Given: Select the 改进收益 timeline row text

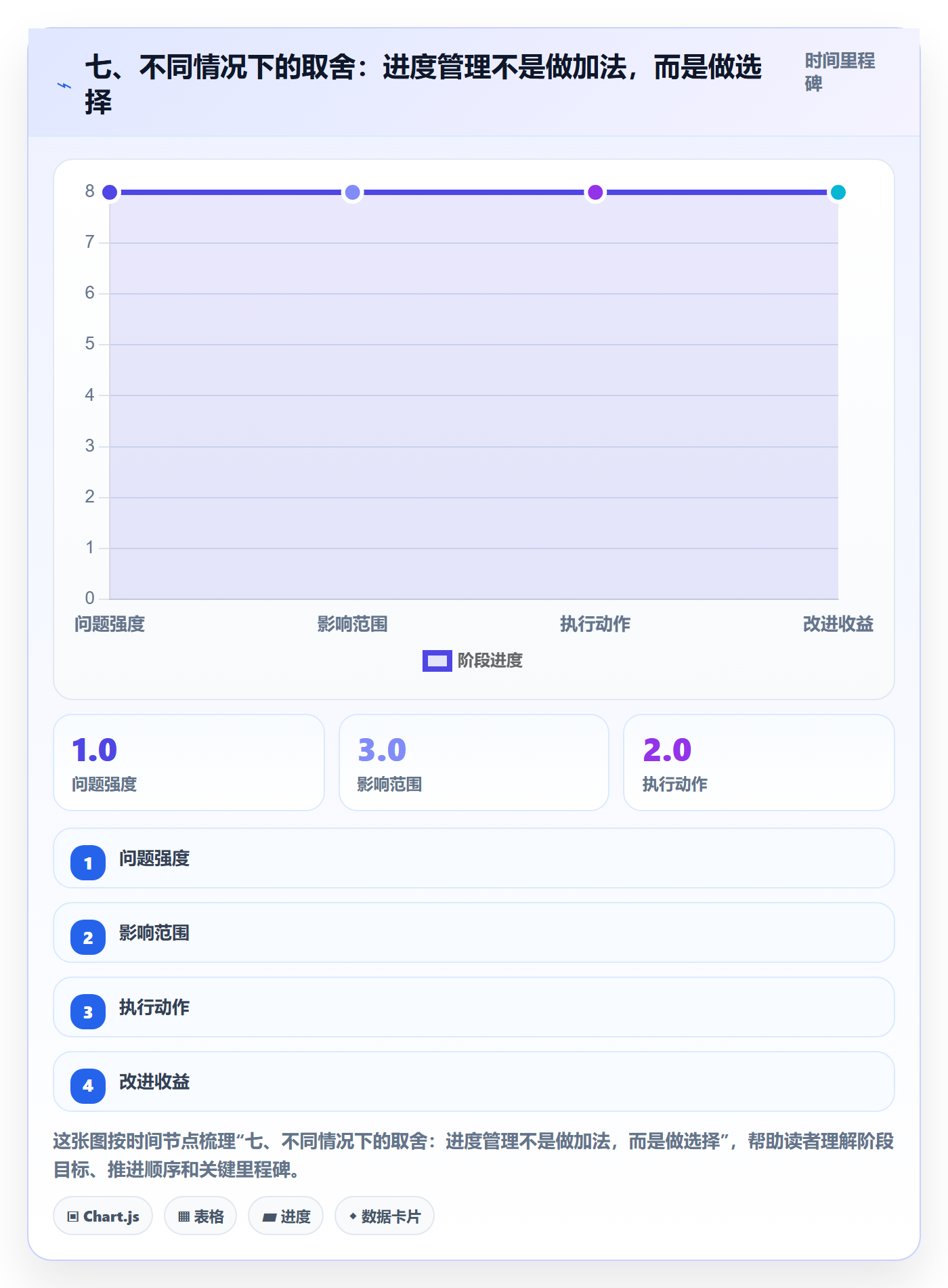Looking at the screenshot, I should coord(154,1082).
